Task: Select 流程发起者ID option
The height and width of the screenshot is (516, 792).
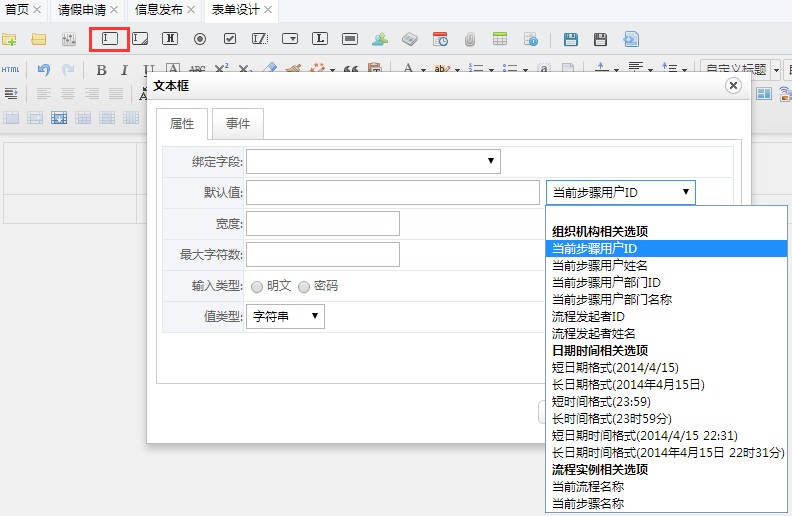Action: coord(588,317)
